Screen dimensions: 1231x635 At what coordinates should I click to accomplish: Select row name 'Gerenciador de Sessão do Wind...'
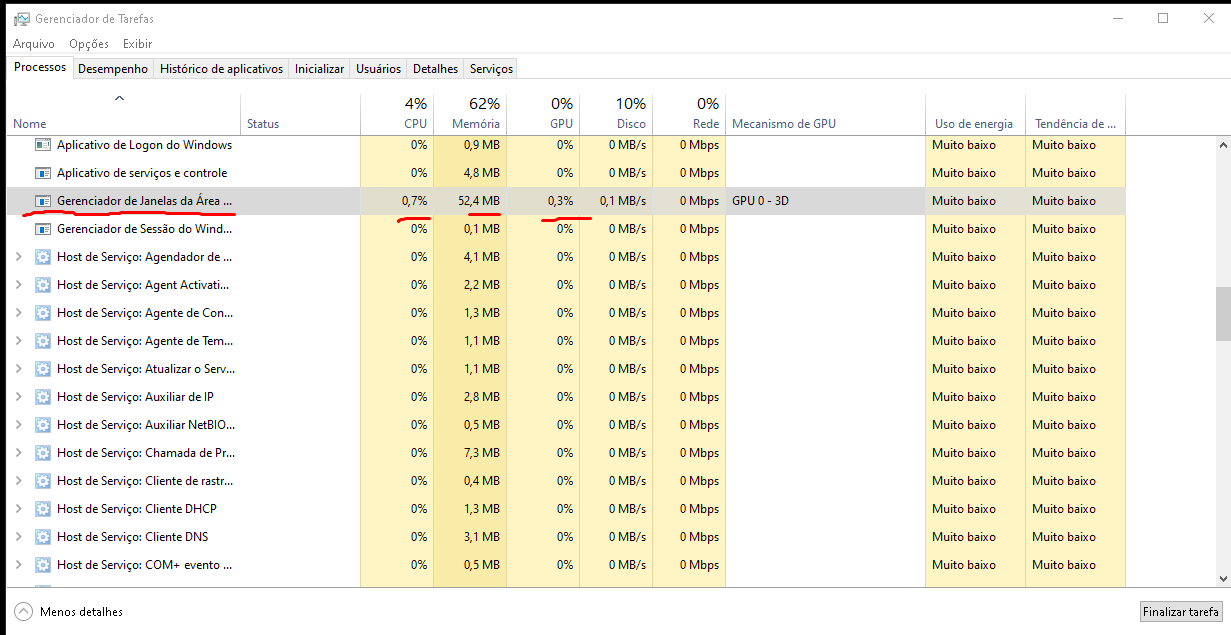click(x=145, y=229)
